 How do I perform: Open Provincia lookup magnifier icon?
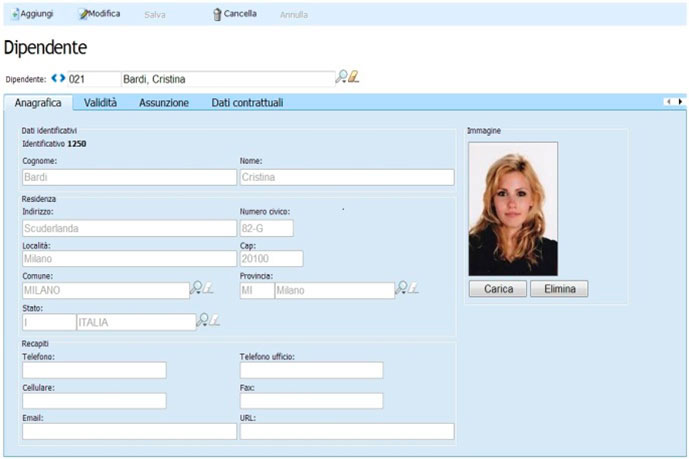401,288
